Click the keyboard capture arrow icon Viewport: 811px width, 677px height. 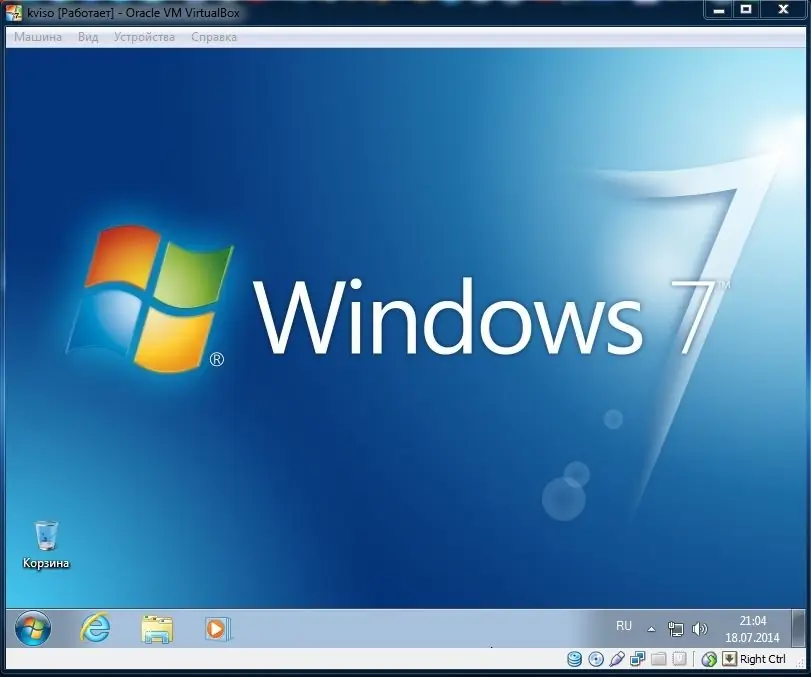(729, 659)
